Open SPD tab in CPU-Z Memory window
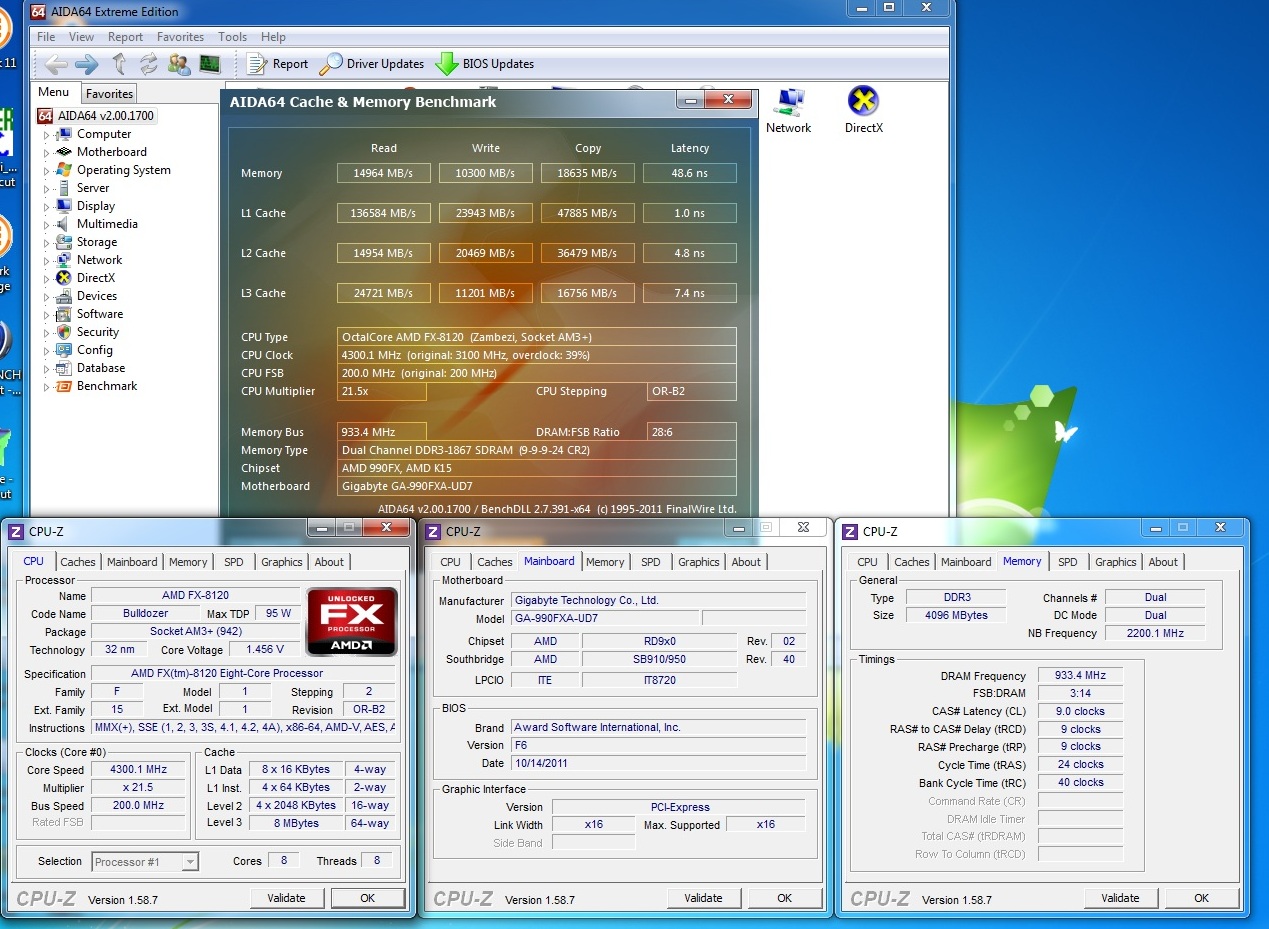The width and height of the screenshot is (1269, 929). [1067, 562]
